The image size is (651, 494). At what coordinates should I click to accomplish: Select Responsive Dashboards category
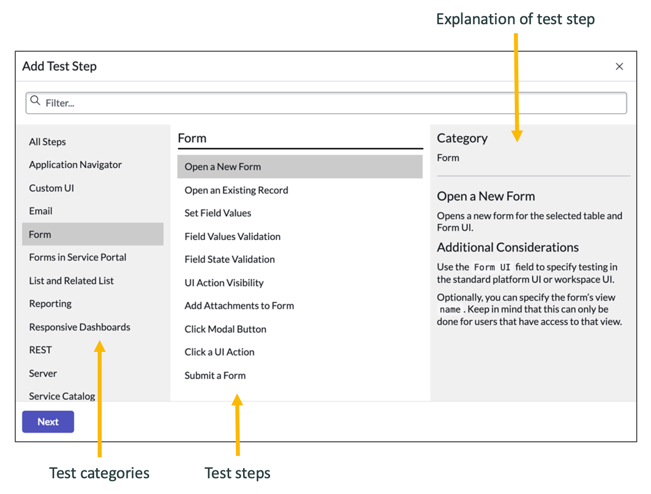pyautogui.click(x=79, y=327)
